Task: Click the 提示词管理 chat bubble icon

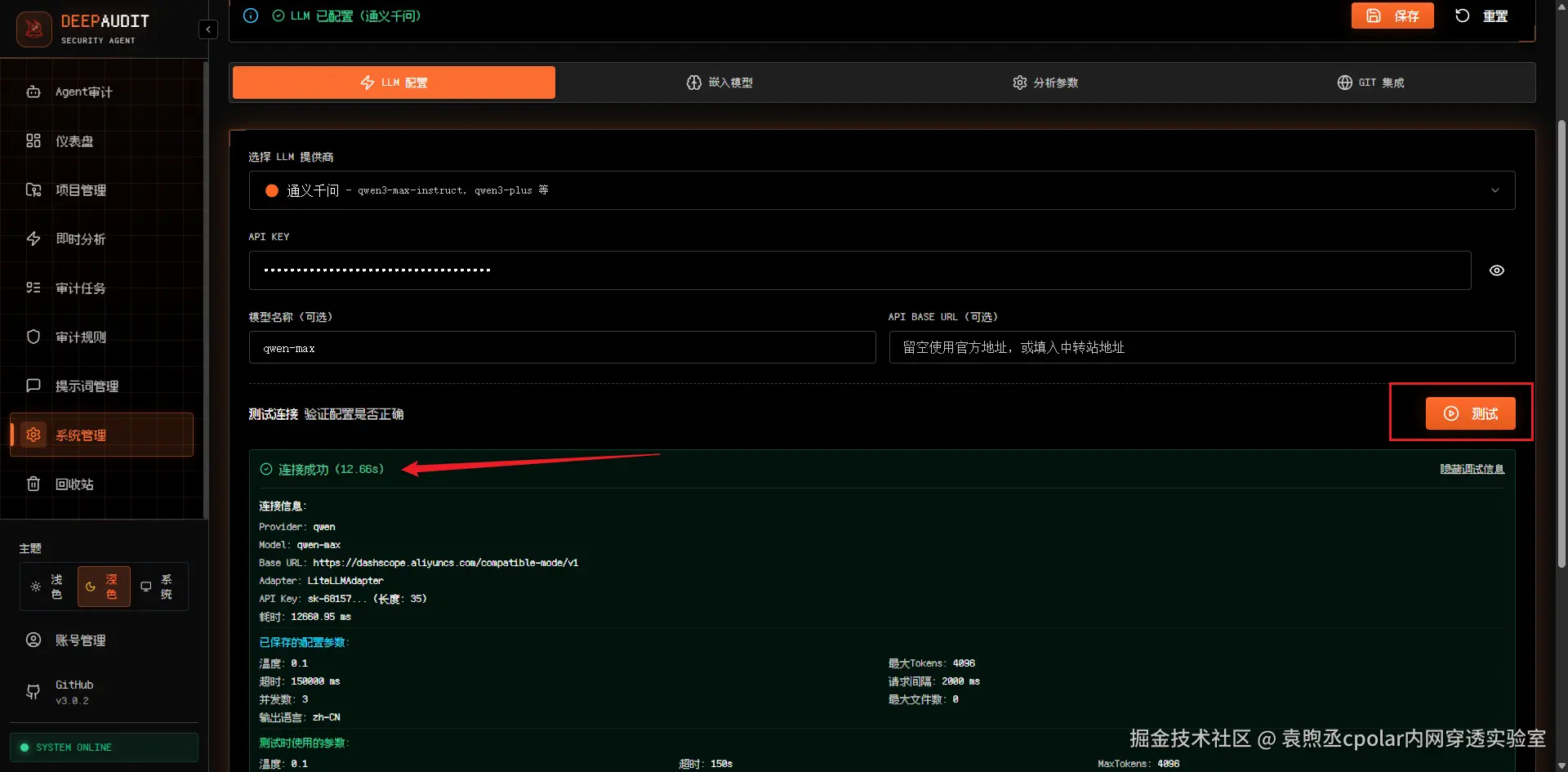Action: (33, 386)
